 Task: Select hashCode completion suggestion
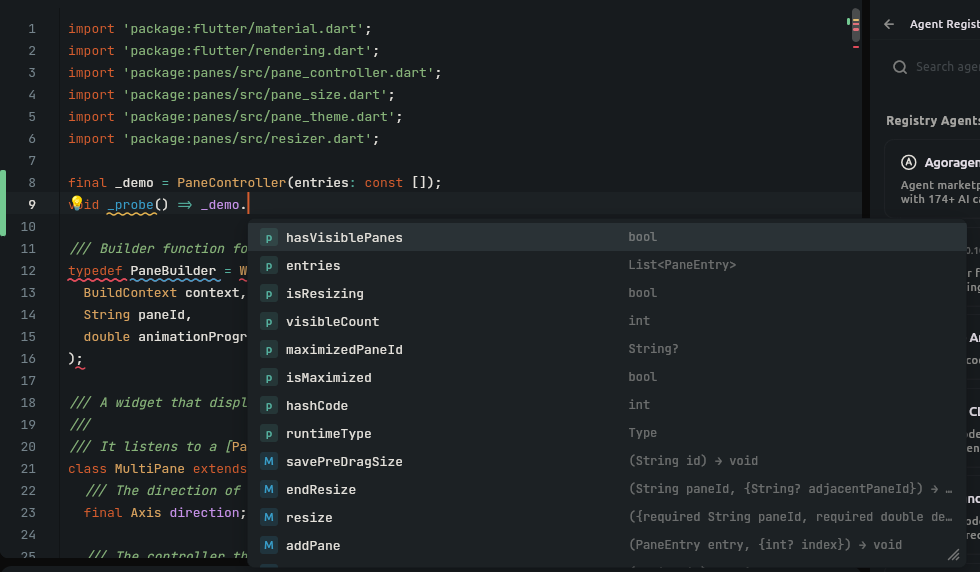click(x=607, y=406)
